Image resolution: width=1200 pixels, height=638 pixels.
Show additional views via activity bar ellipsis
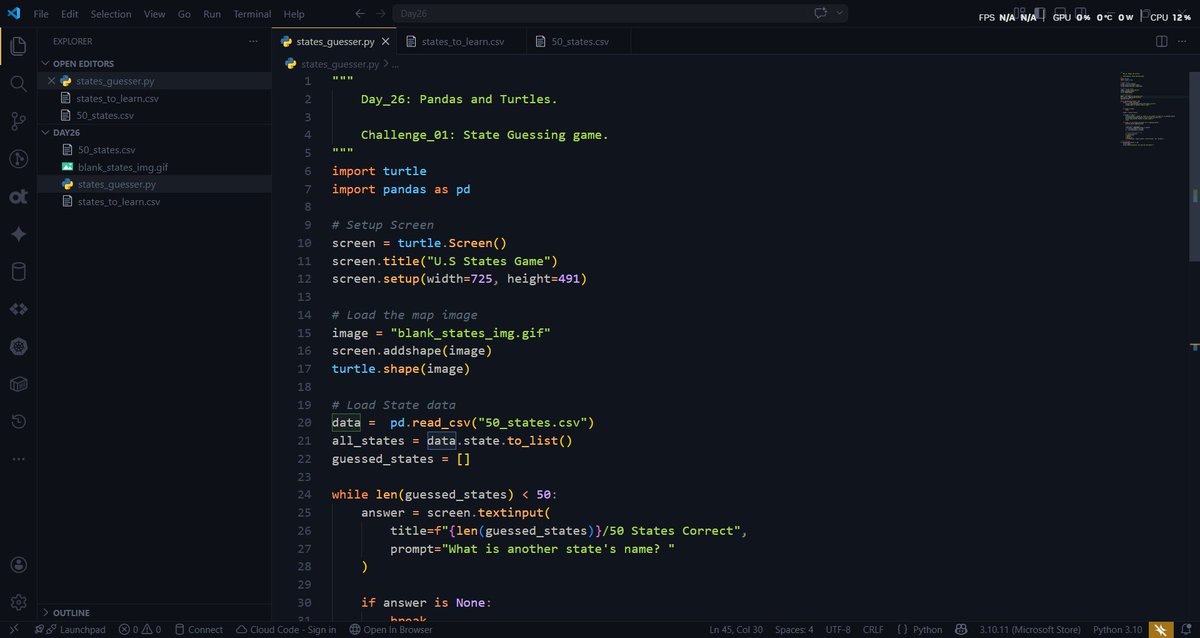[18, 458]
